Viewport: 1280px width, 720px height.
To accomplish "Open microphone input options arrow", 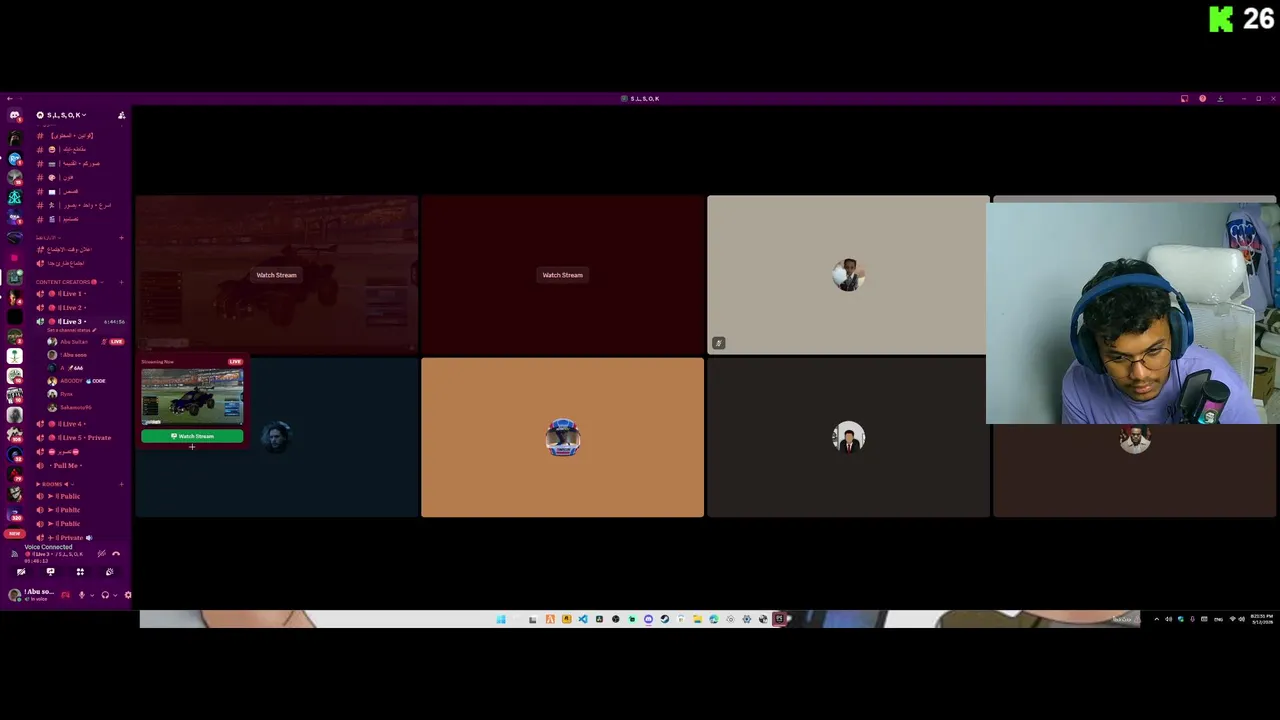I will pos(92,595).
